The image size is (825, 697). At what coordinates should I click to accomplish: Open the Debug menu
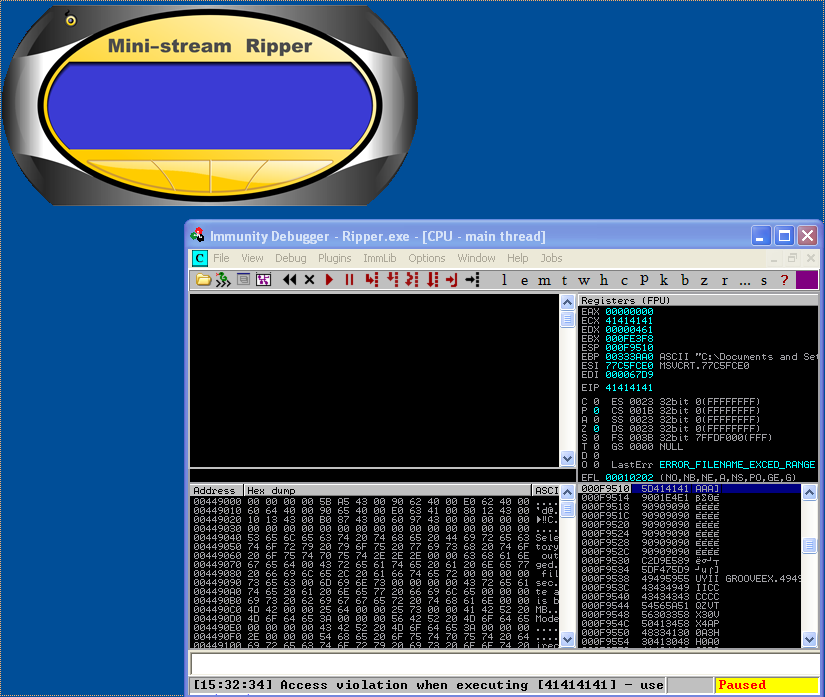click(x=290, y=258)
